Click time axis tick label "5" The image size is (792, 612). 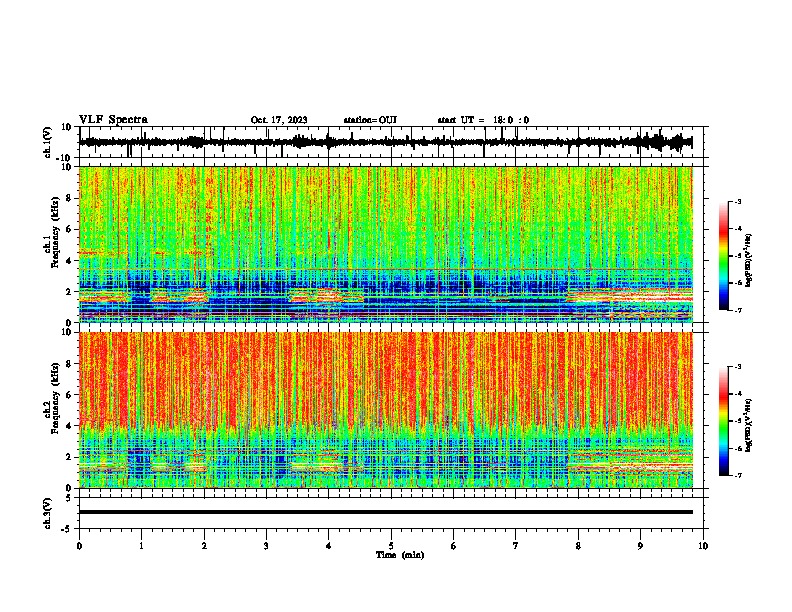tap(391, 546)
